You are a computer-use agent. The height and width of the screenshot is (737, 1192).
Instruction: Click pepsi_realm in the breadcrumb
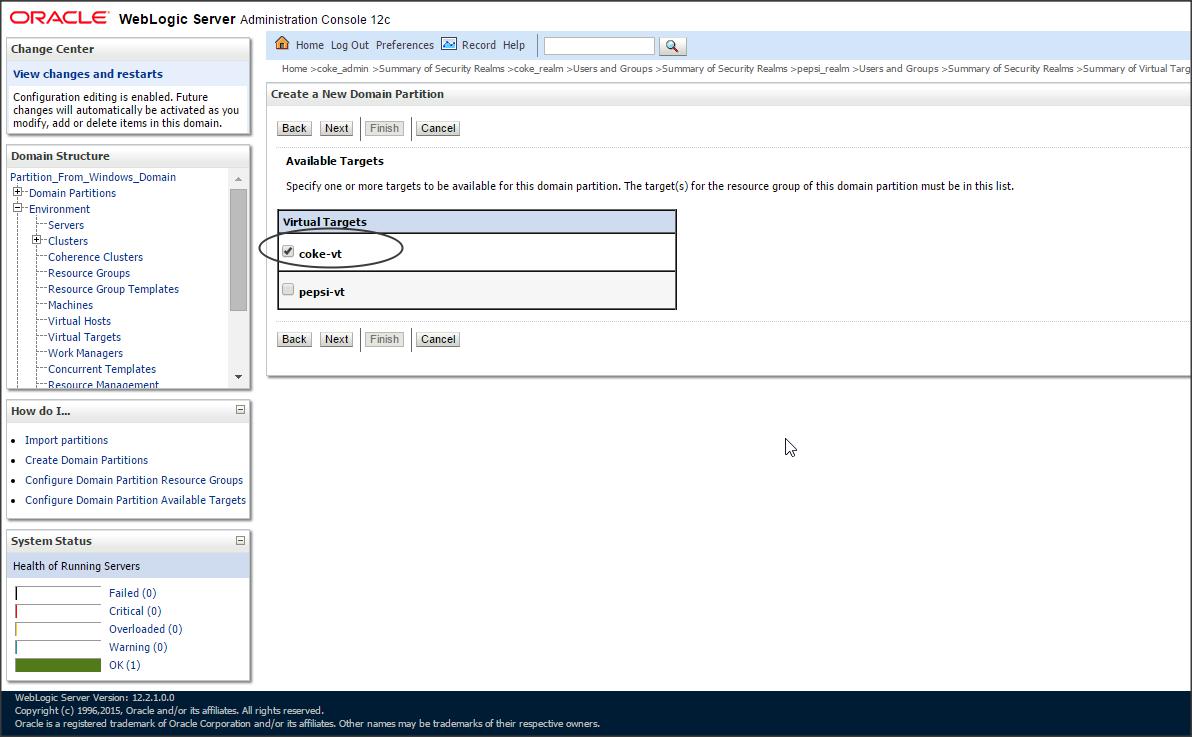pos(823,68)
